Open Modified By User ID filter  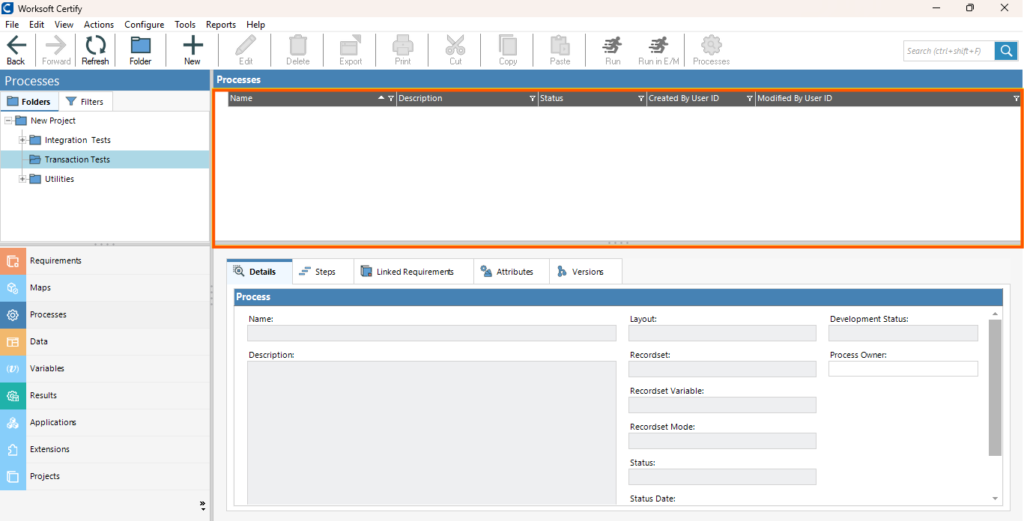[x=1016, y=99]
